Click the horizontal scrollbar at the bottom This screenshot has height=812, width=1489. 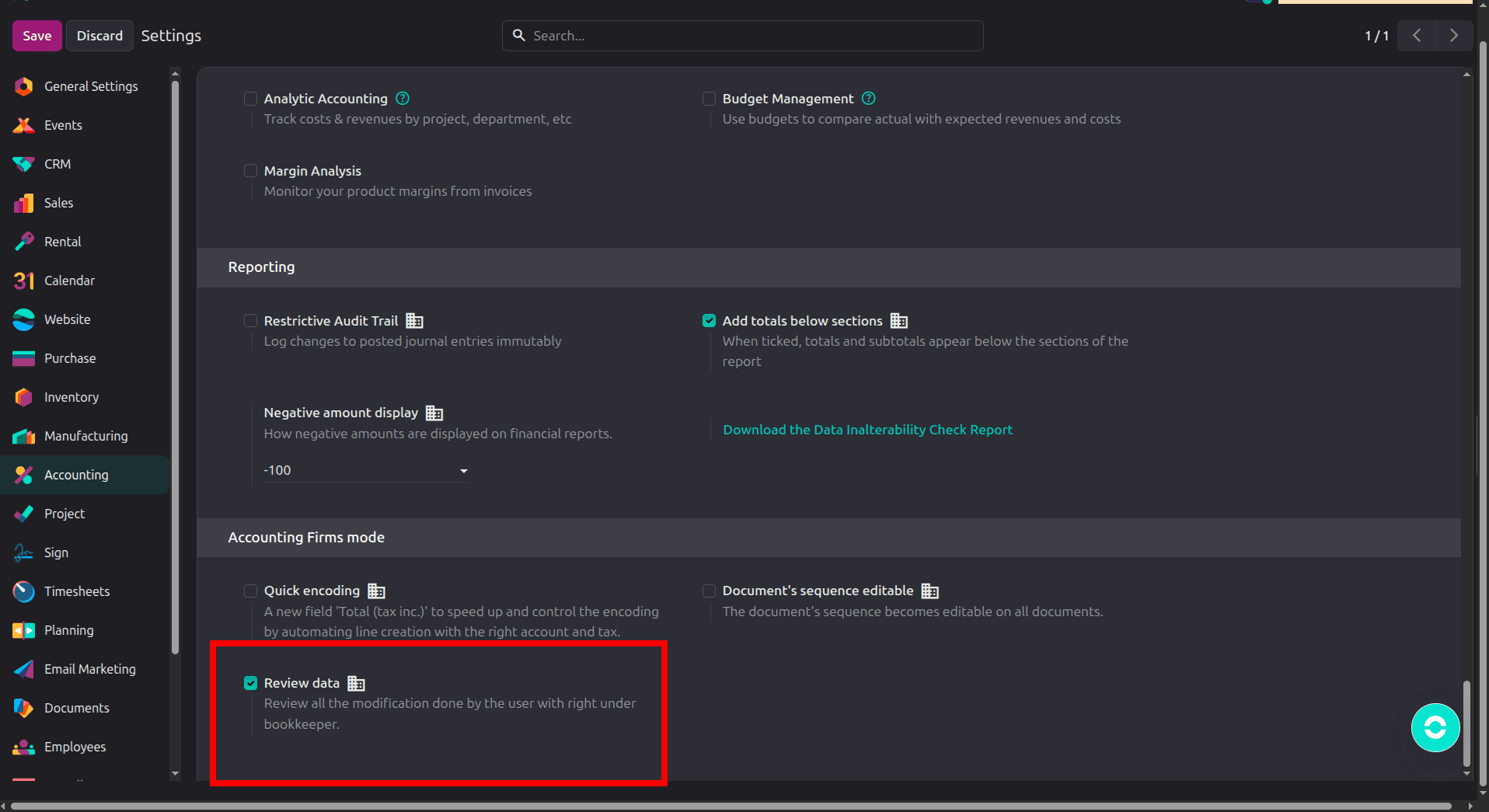coord(731,807)
